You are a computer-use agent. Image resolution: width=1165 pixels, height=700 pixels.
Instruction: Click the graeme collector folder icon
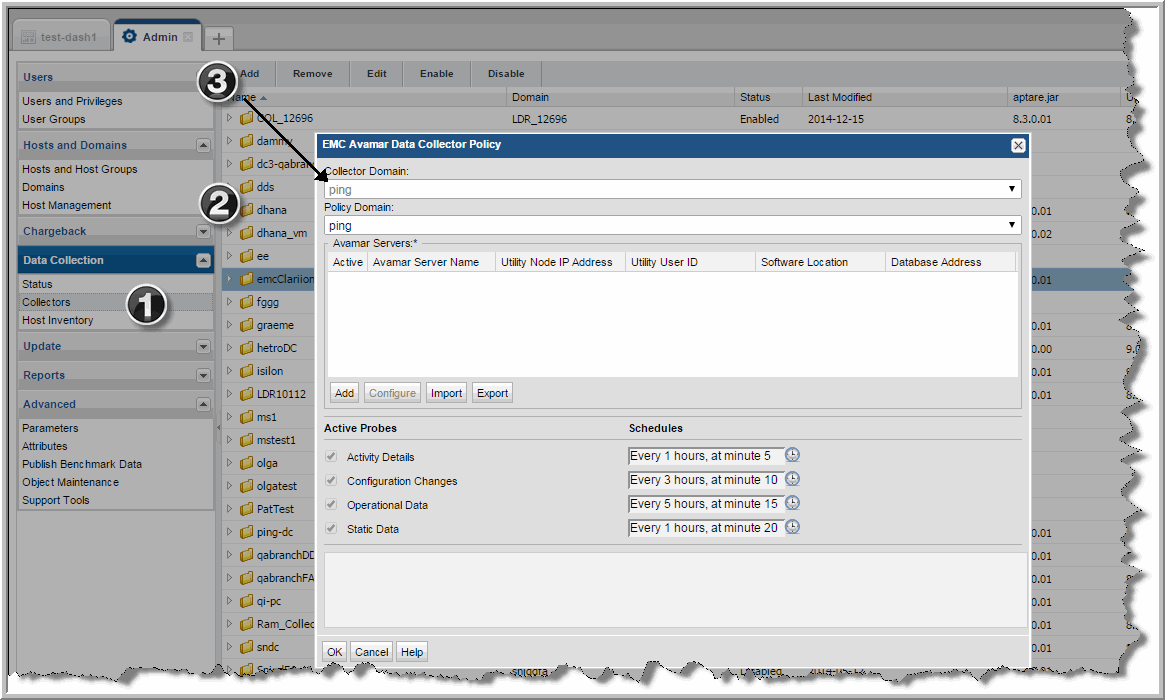coord(247,325)
